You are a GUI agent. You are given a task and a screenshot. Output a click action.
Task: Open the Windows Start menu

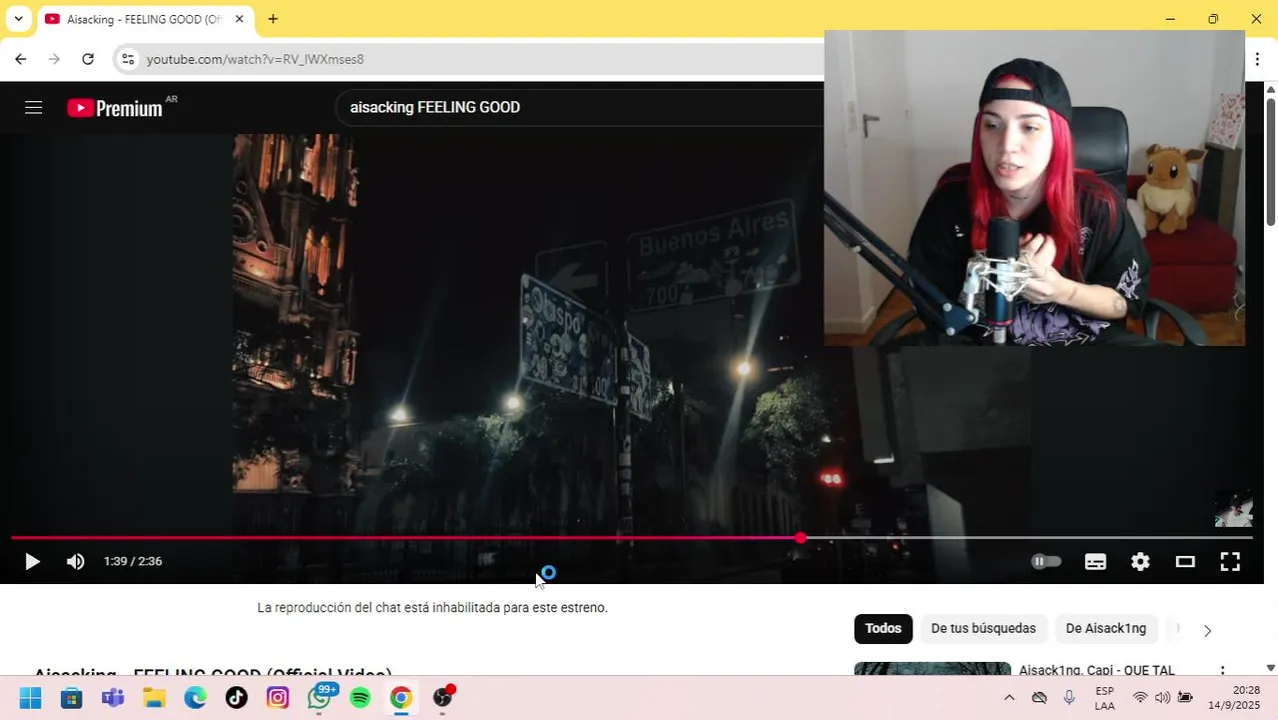tap(30, 698)
